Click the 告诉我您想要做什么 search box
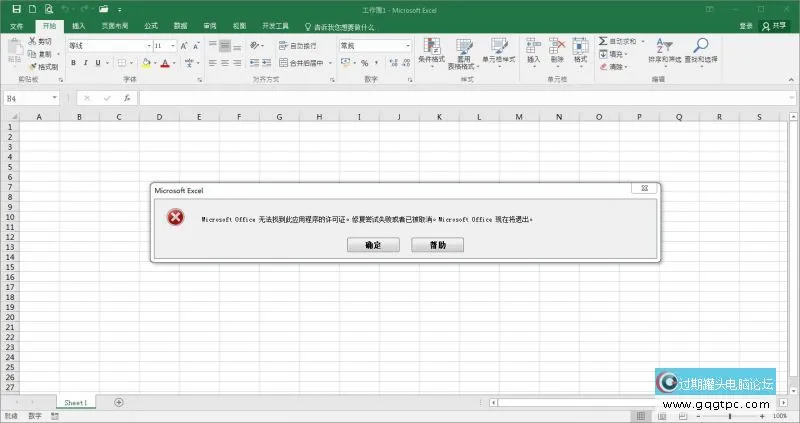 pyautogui.click(x=340, y=27)
